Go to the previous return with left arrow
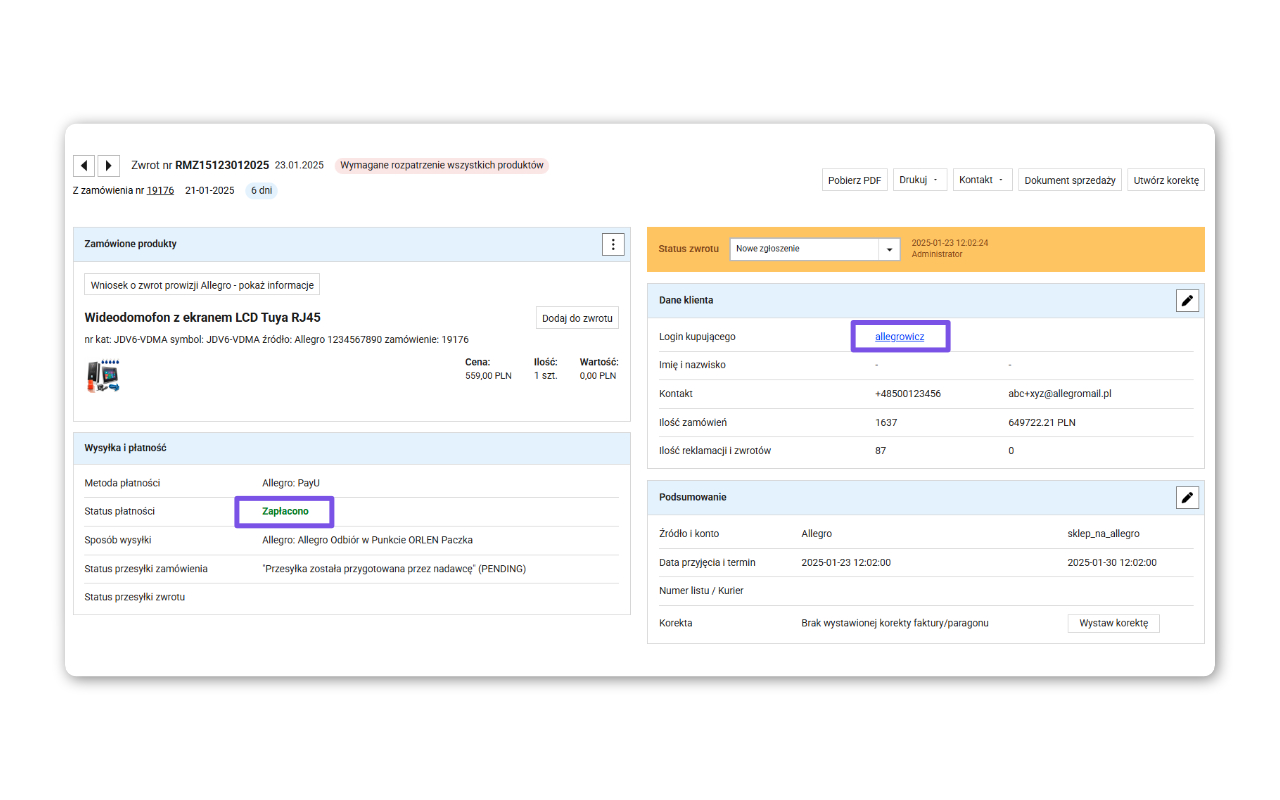The image size is (1280, 800). [84, 165]
